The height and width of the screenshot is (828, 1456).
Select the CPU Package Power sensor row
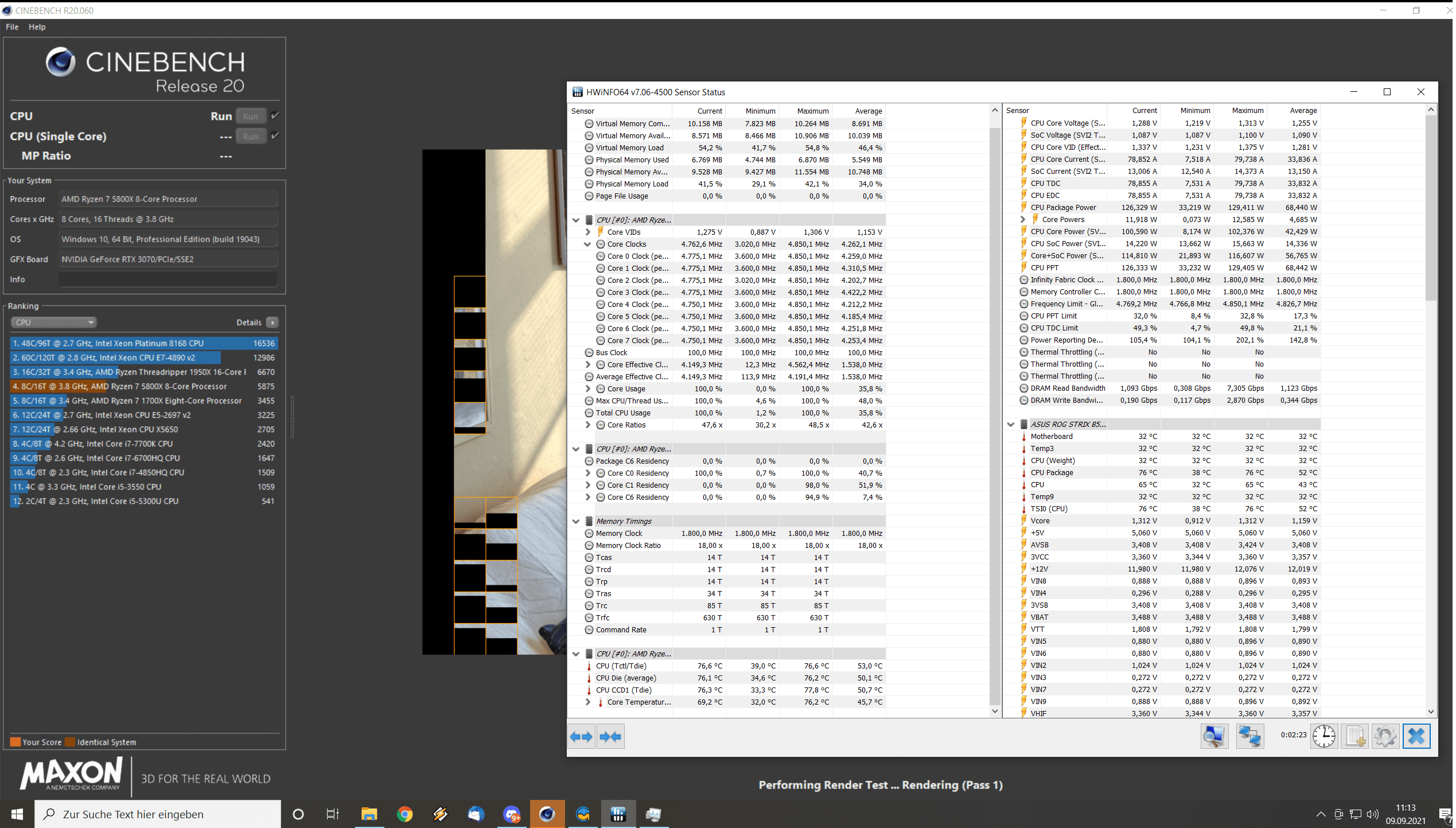pyautogui.click(x=1162, y=207)
